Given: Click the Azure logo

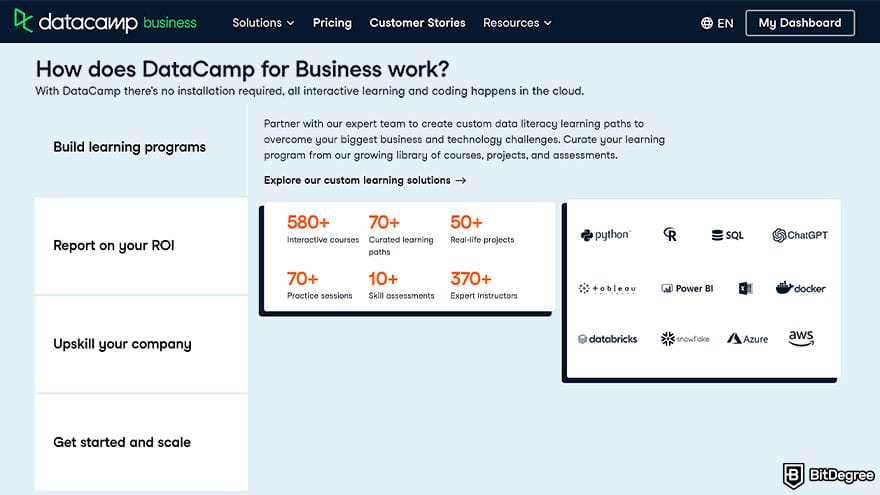Looking at the screenshot, I should (x=748, y=338).
